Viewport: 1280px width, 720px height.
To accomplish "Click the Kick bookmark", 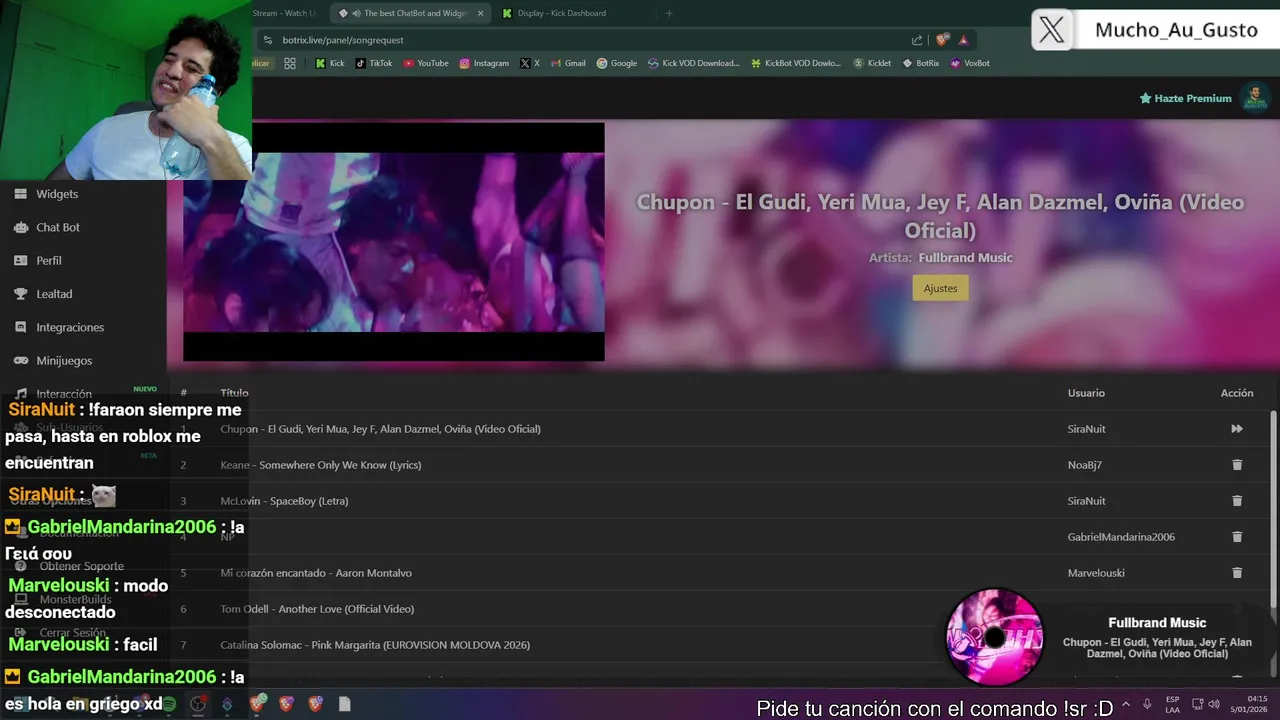I will 329,63.
